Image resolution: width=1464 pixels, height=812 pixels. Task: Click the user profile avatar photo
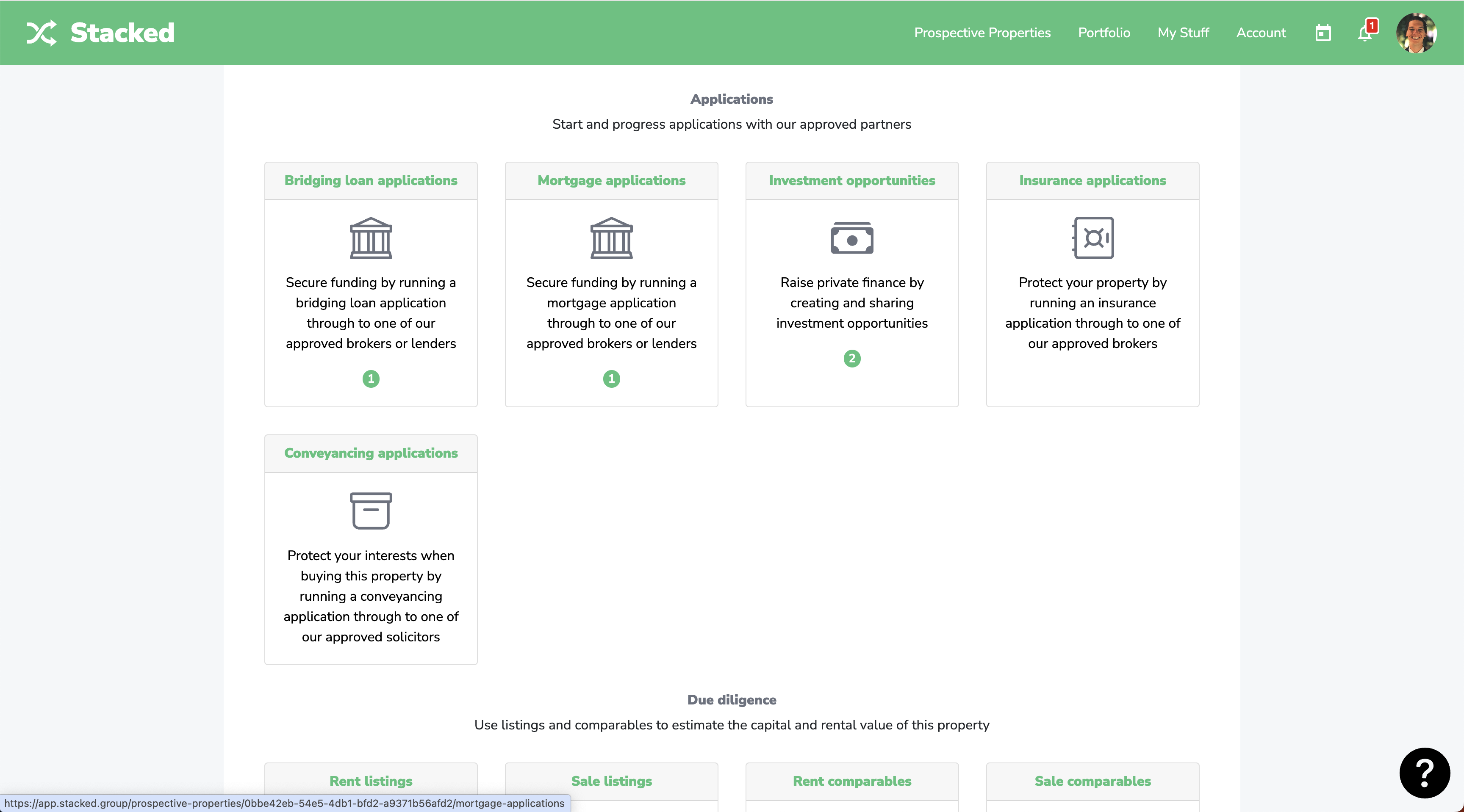[1416, 33]
